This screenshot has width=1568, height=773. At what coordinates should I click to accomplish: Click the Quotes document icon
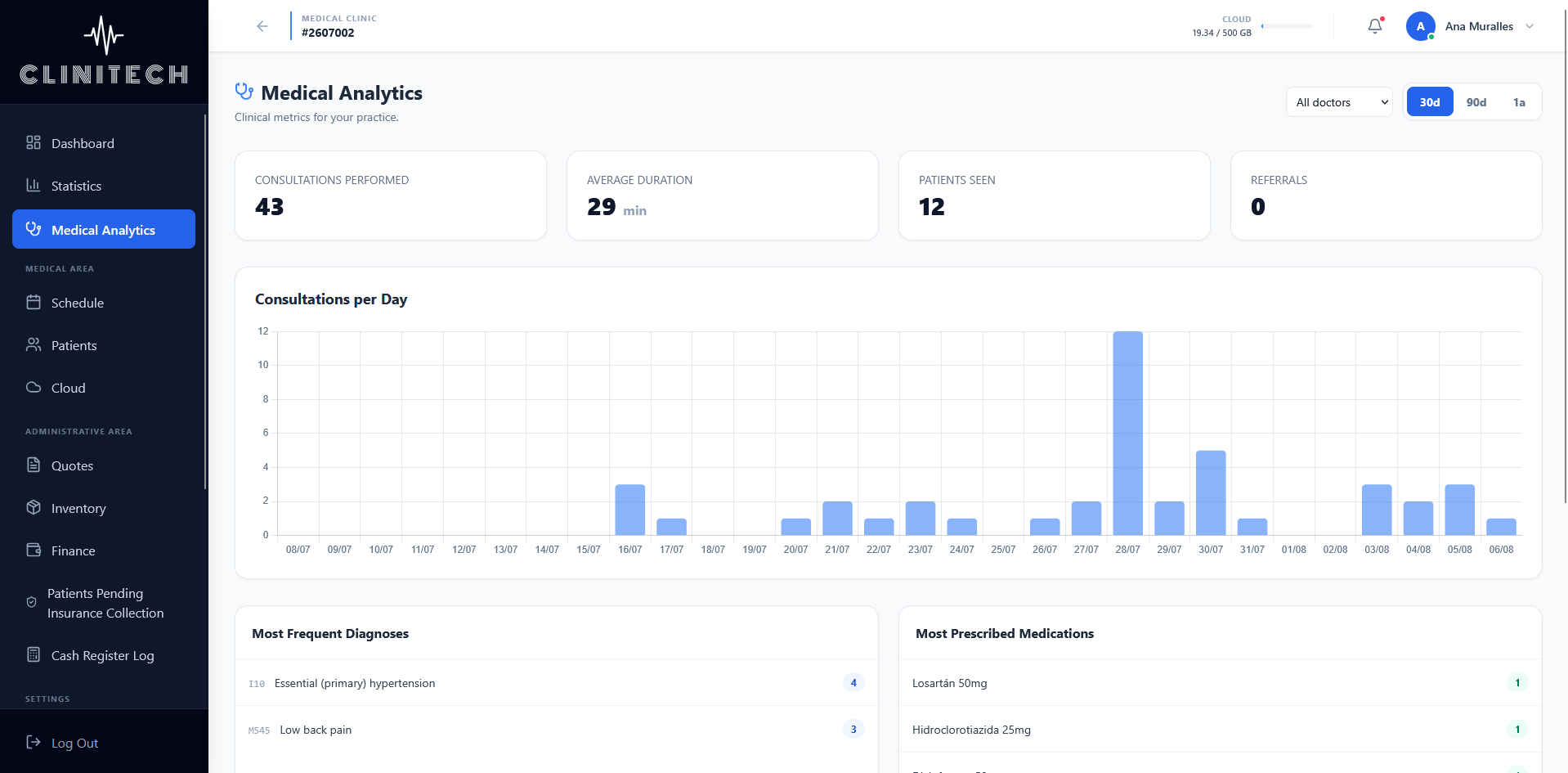click(x=34, y=465)
